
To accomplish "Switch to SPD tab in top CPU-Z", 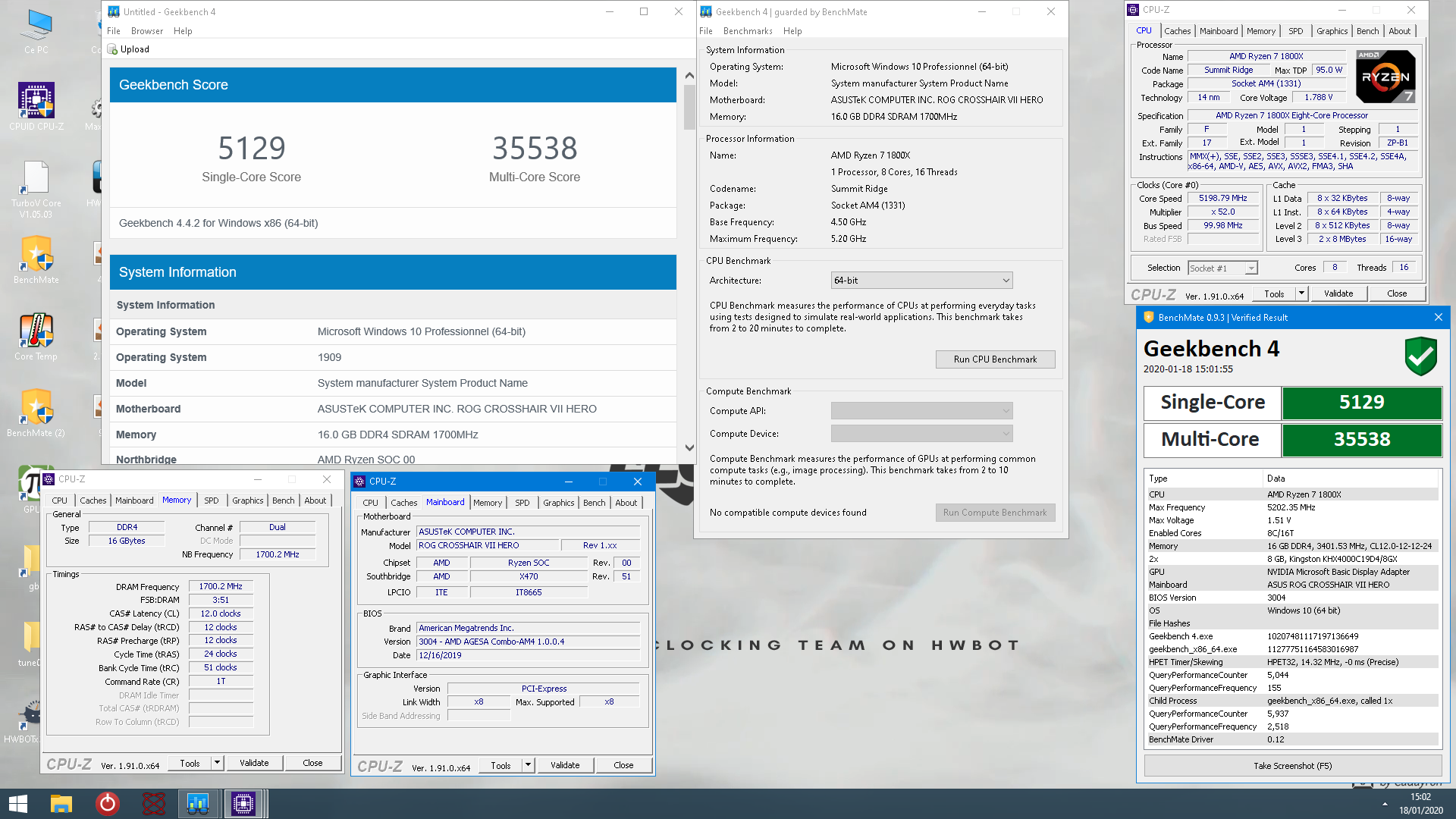I will [1295, 31].
